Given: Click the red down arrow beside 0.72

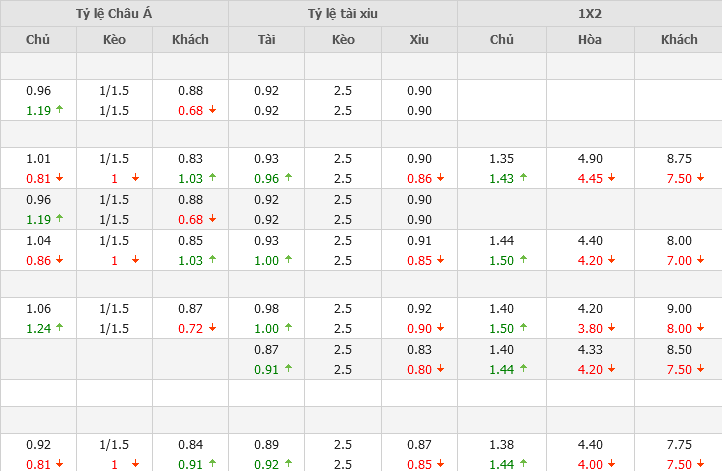Looking at the screenshot, I should [x=212, y=328].
